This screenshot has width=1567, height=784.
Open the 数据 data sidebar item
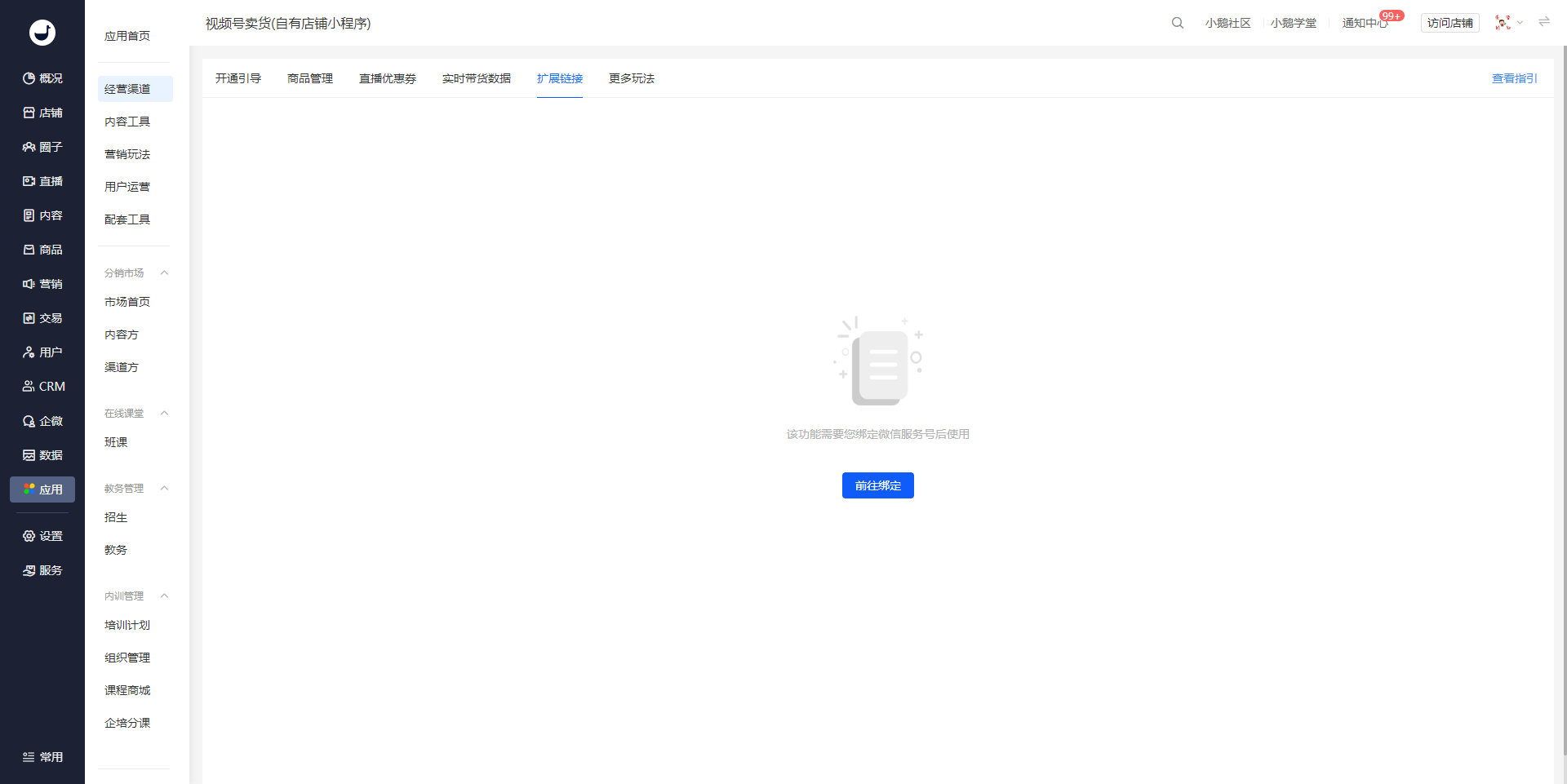[42, 455]
